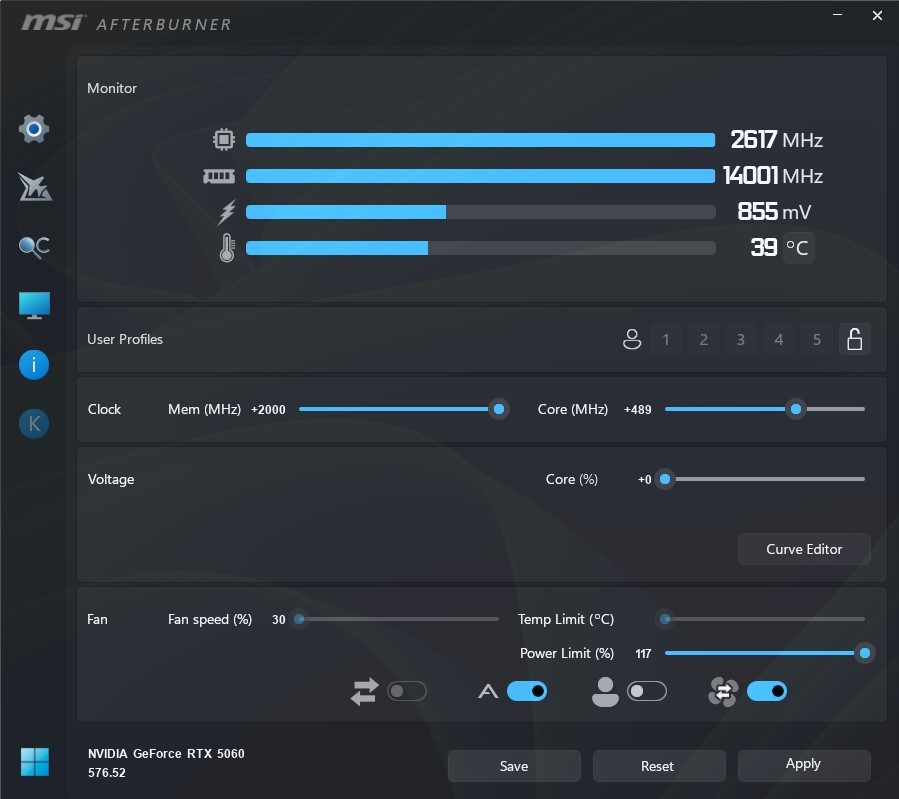This screenshot has width=899, height=799.
Task: Click the Temp Limit slider handle
Action: tap(665, 618)
